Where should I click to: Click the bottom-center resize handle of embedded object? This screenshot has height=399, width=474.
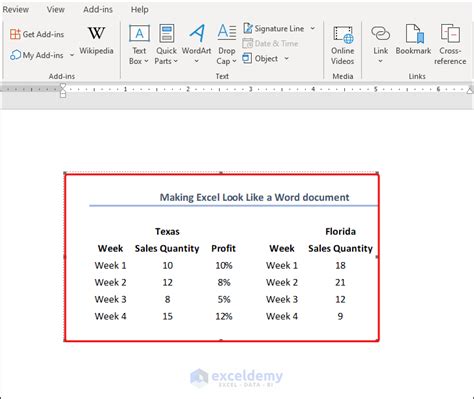point(221,340)
